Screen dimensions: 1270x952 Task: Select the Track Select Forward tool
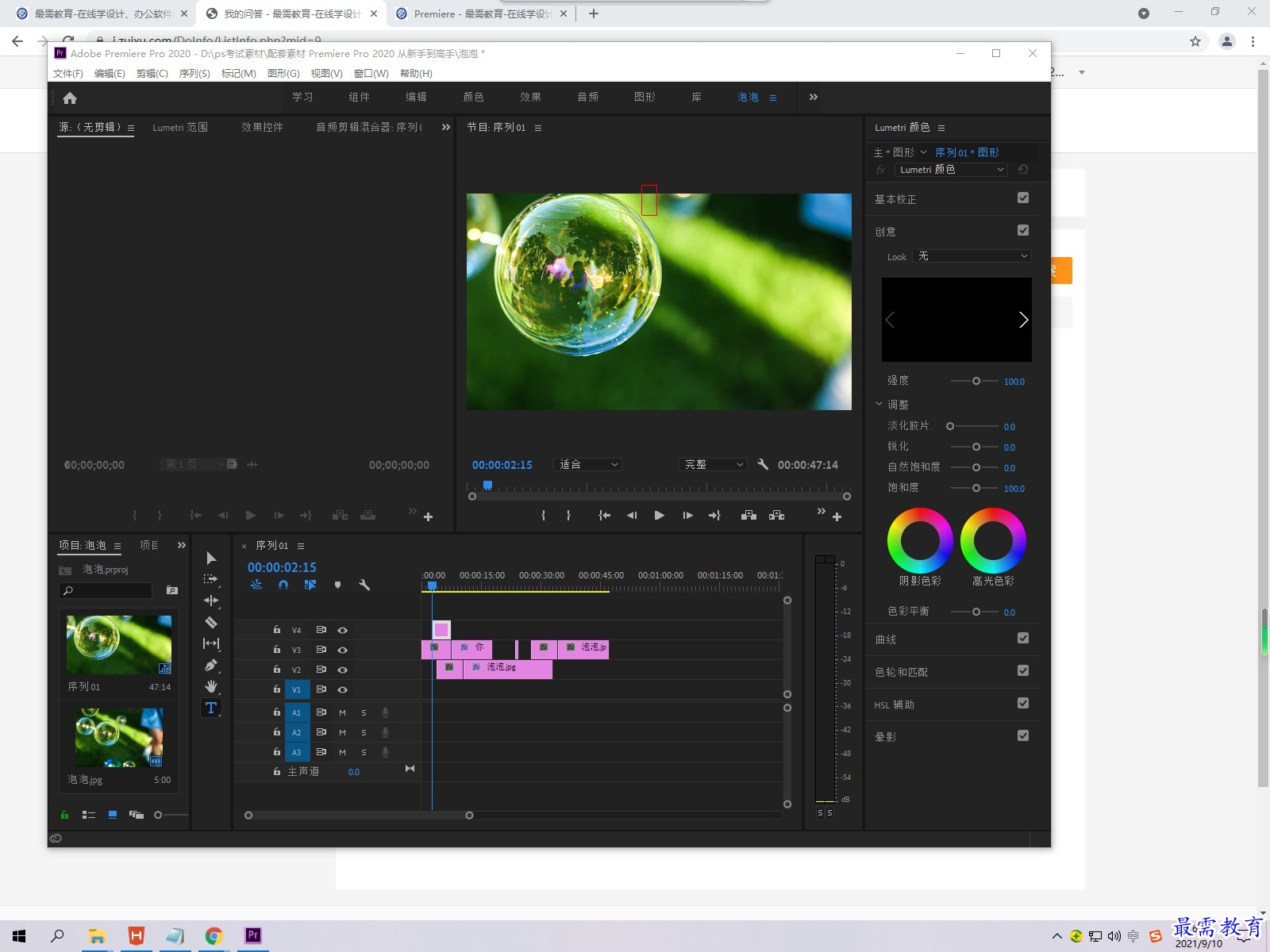pos(211,579)
